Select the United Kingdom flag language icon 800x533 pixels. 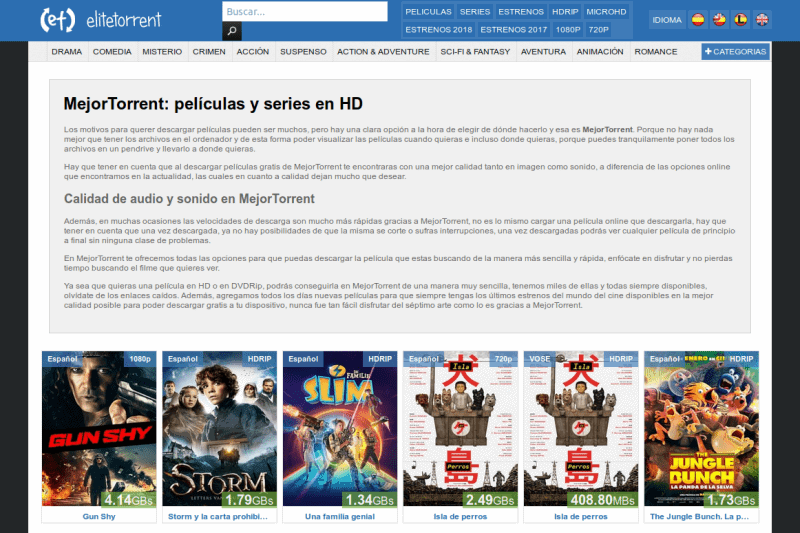point(762,20)
